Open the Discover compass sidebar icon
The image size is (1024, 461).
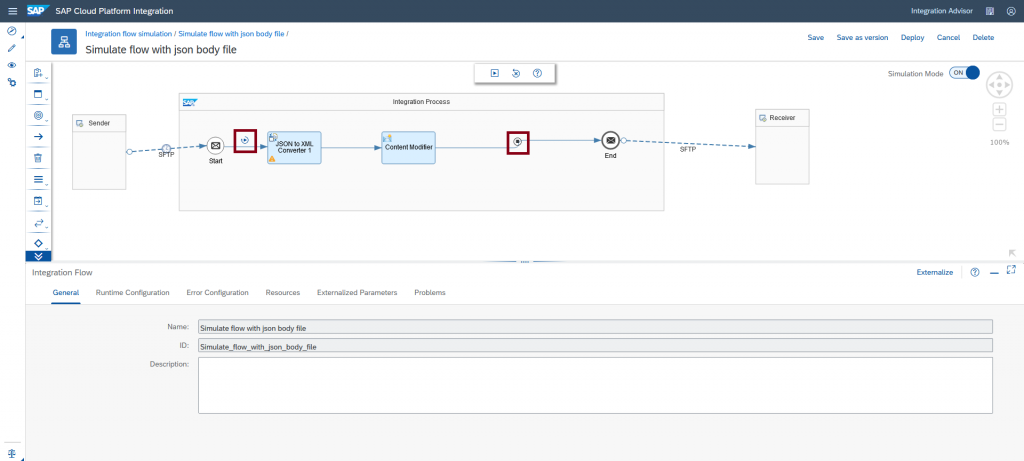pos(12,31)
